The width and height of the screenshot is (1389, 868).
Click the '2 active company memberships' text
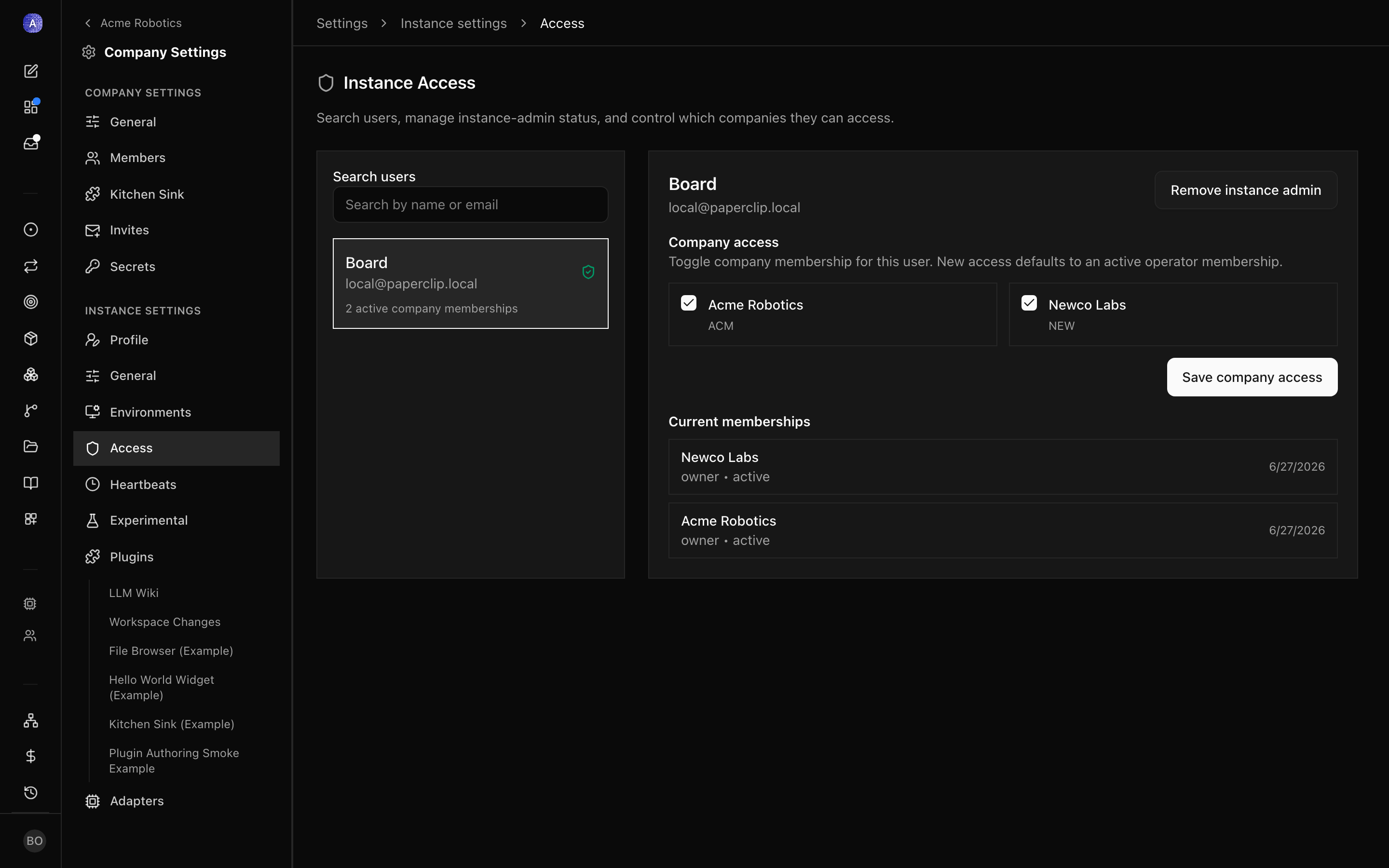click(x=431, y=309)
